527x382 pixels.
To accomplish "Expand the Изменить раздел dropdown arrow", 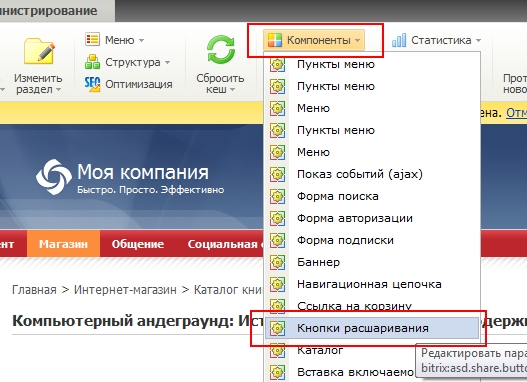I will pos(58,90).
